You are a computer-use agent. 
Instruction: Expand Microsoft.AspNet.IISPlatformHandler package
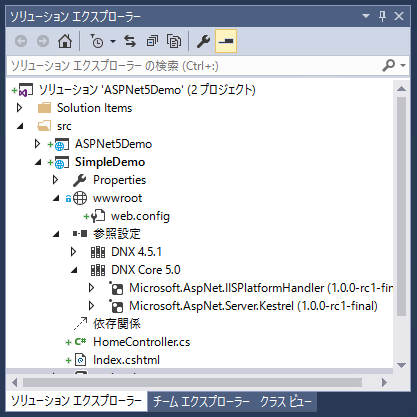(x=92, y=288)
